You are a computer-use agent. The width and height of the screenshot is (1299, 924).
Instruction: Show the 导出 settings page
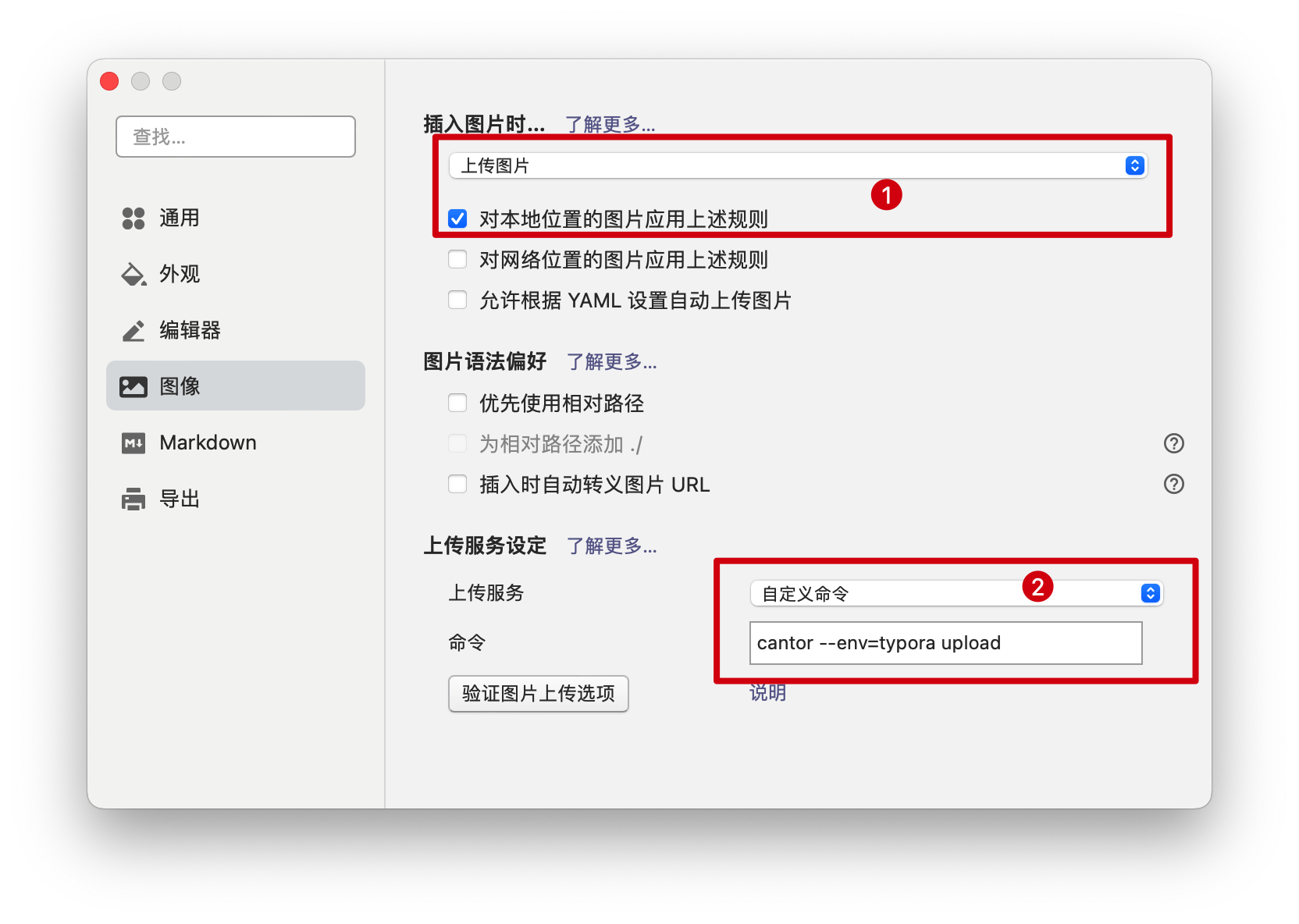[236, 499]
